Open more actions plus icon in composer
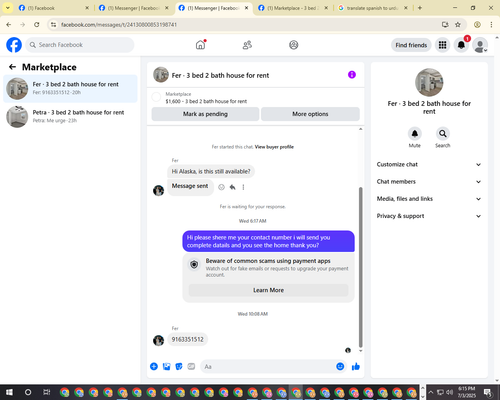The width and height of the screenshot is (500, 400). [154, 366]
